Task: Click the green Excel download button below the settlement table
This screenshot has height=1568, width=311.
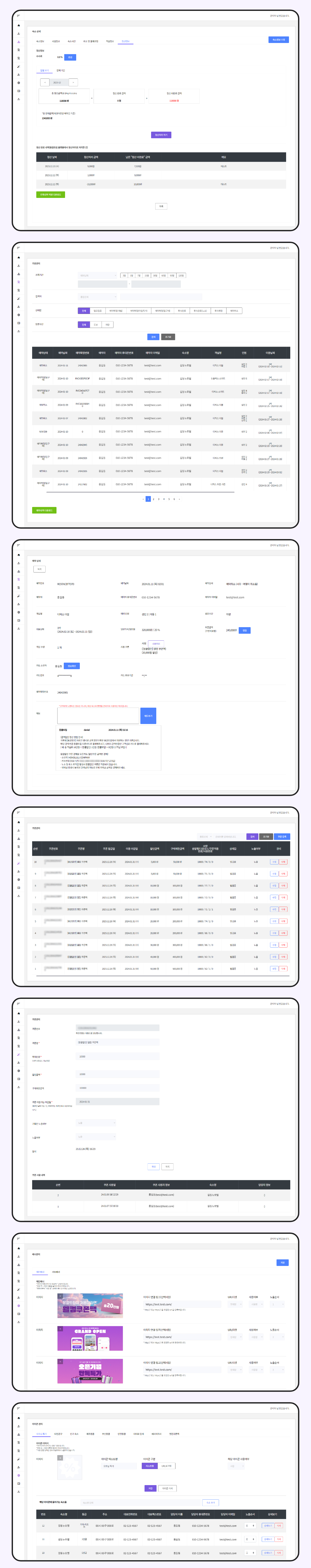Action: click(x=51, y=195)
